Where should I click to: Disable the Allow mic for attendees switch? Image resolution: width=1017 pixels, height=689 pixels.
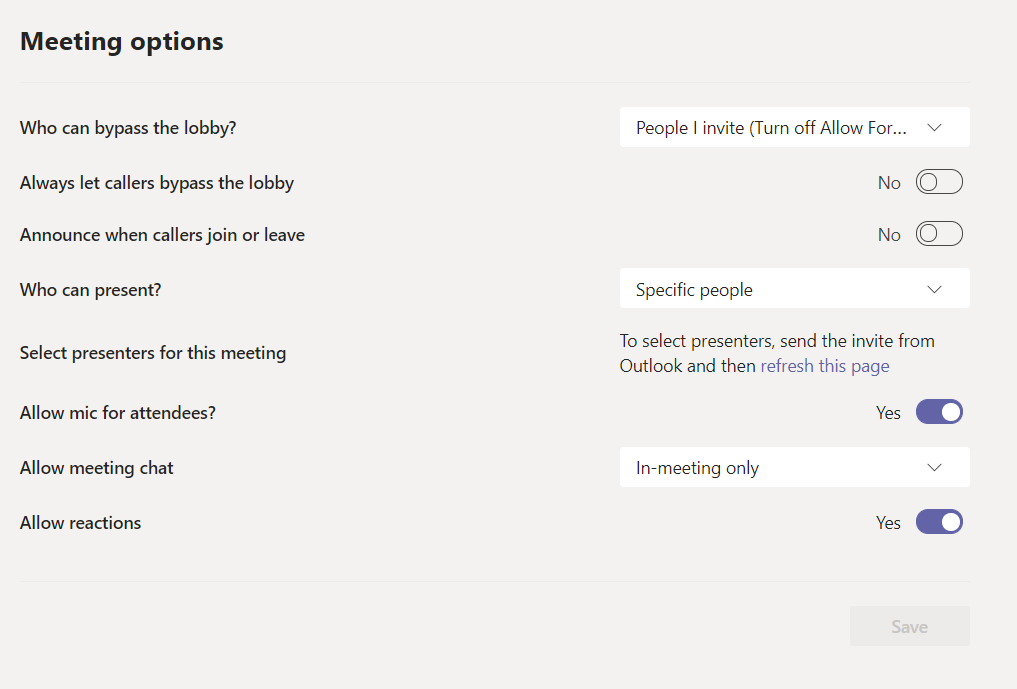939,412
